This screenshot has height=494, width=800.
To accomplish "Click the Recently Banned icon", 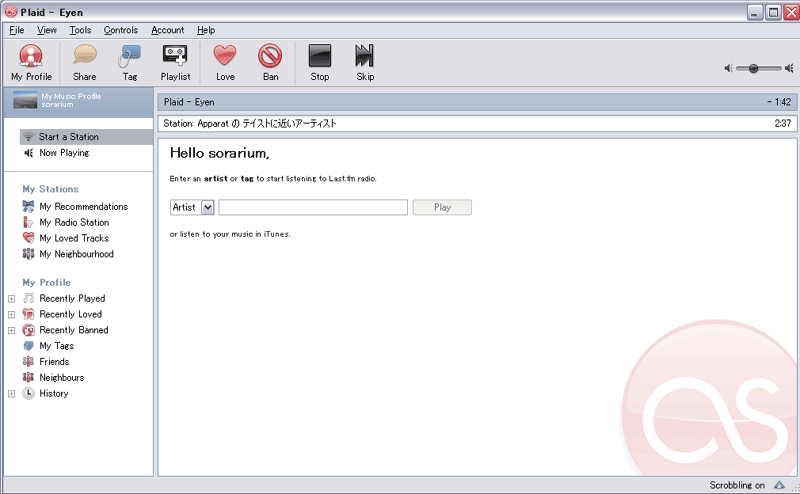I will (x=28, y=330).
